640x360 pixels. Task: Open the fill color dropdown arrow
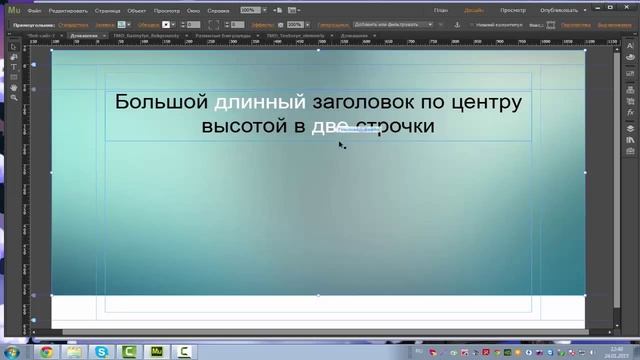coord(129,24)
